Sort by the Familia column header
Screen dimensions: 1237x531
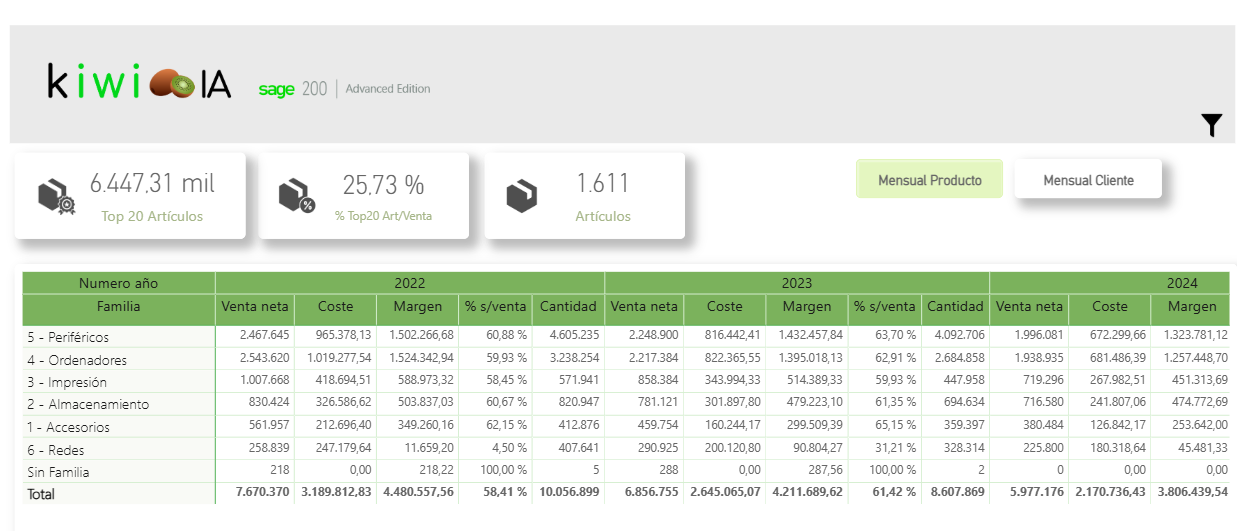tap(118, 307)
